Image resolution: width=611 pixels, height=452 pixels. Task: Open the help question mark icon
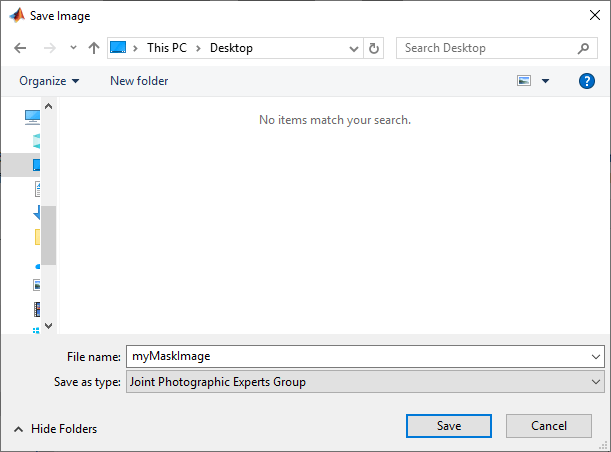tap(586, 81)
